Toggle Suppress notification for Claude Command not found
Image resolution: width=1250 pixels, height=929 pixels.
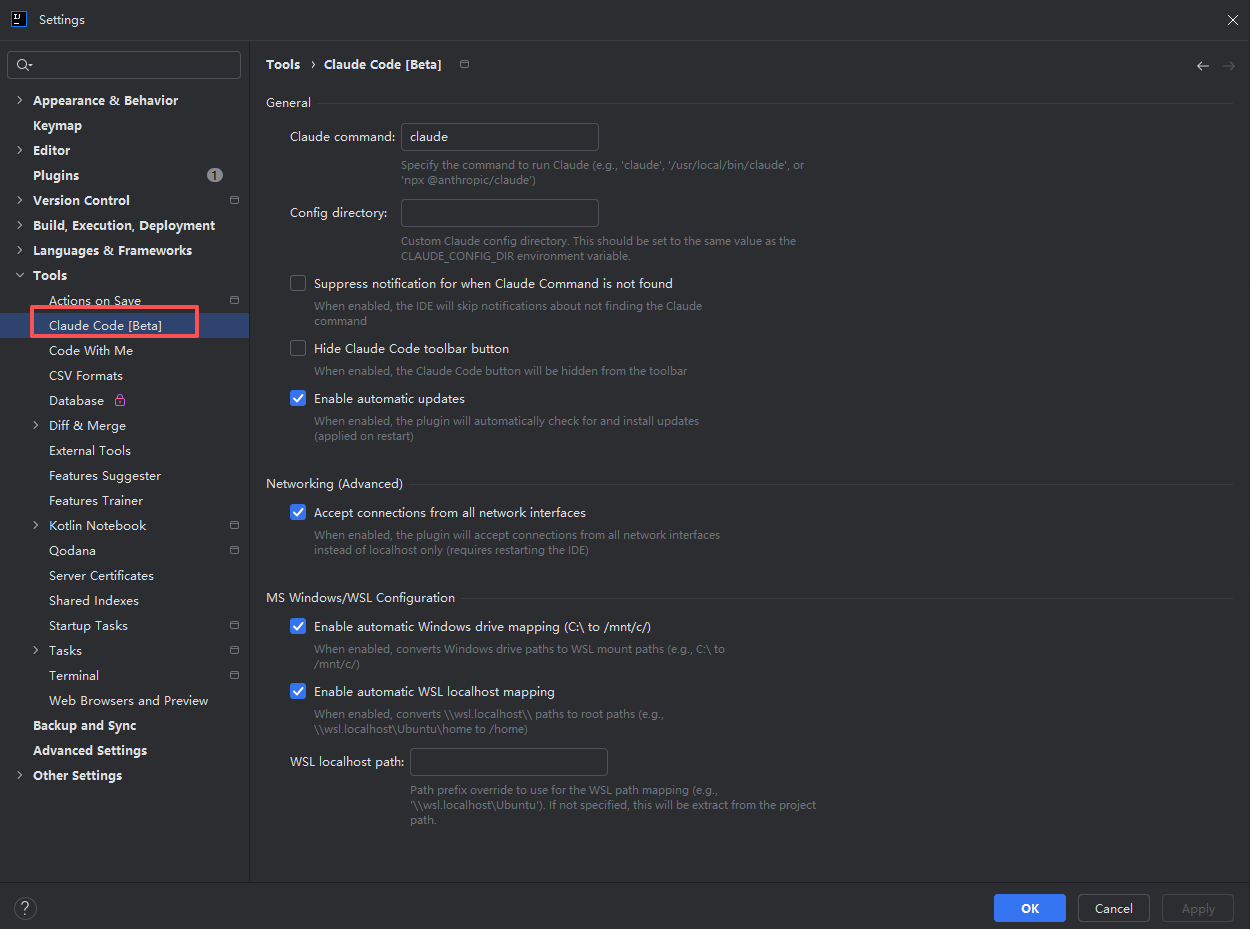pos(298,283)
